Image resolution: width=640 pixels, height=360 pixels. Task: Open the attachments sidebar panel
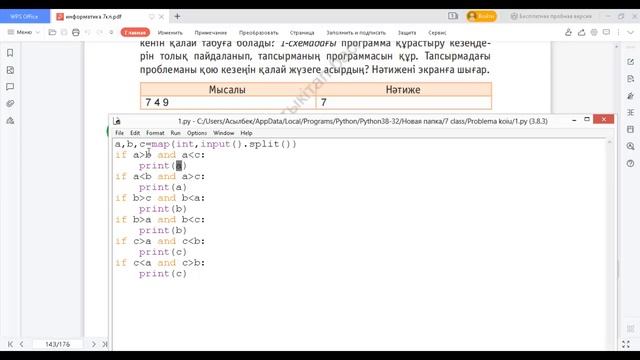tap(10, 104)
